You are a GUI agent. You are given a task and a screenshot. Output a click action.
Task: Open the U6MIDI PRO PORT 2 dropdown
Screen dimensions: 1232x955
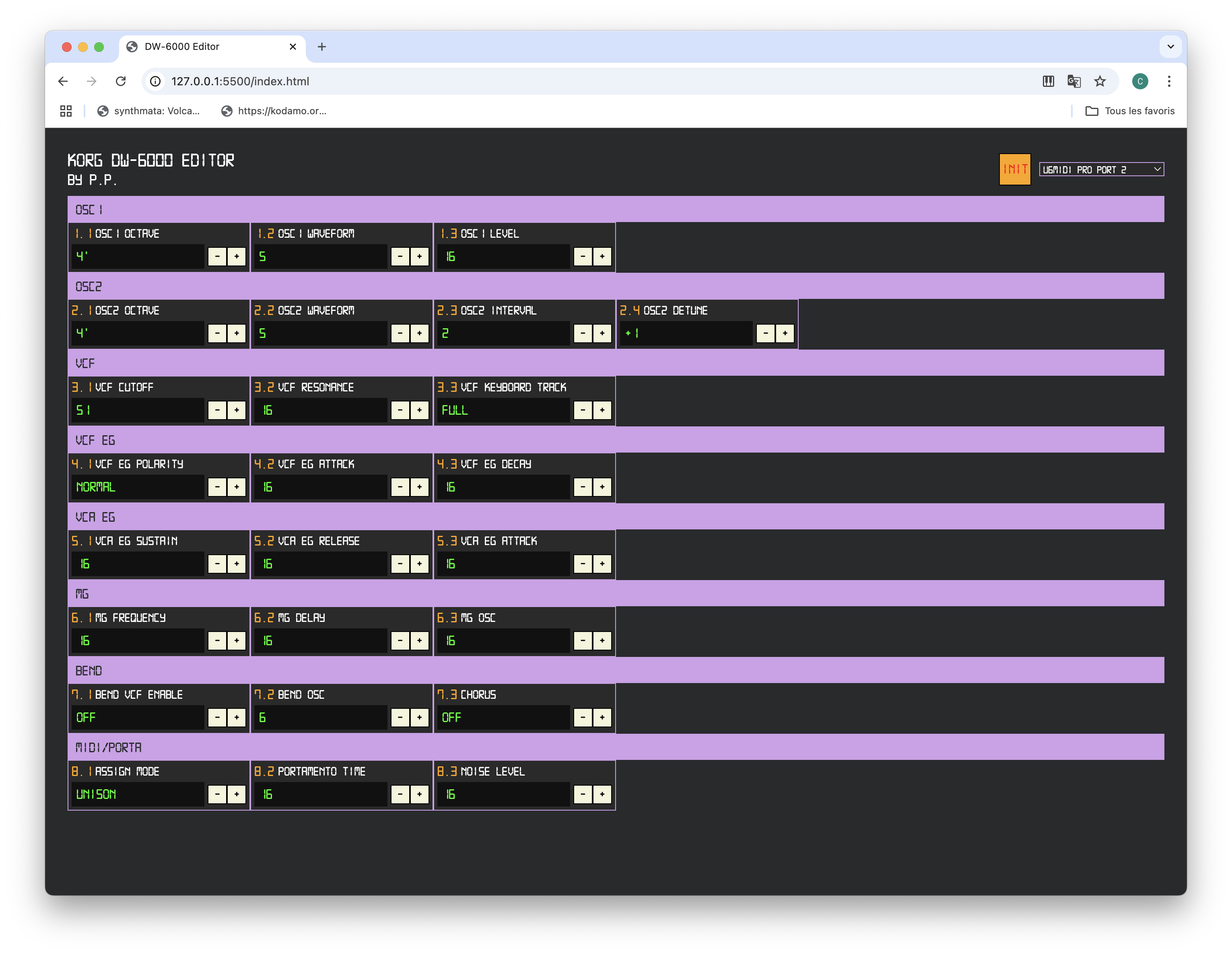point(1101,169)
